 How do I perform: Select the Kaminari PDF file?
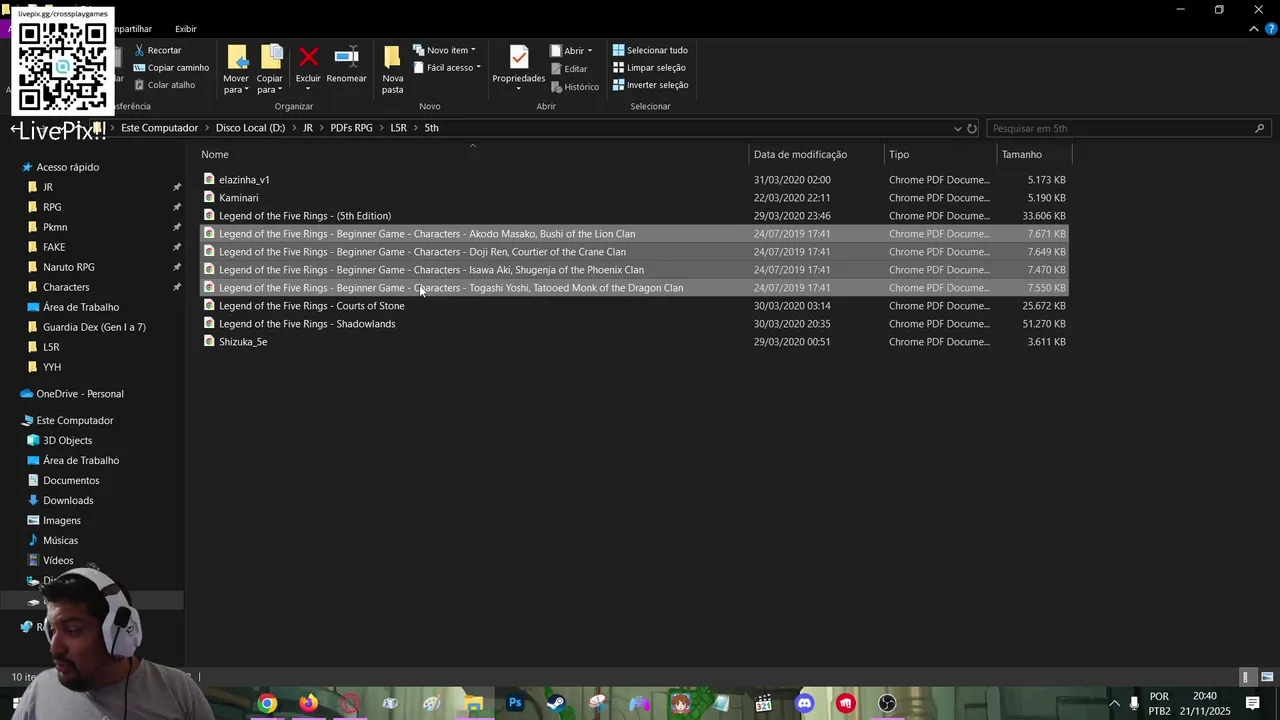(238, 198)
